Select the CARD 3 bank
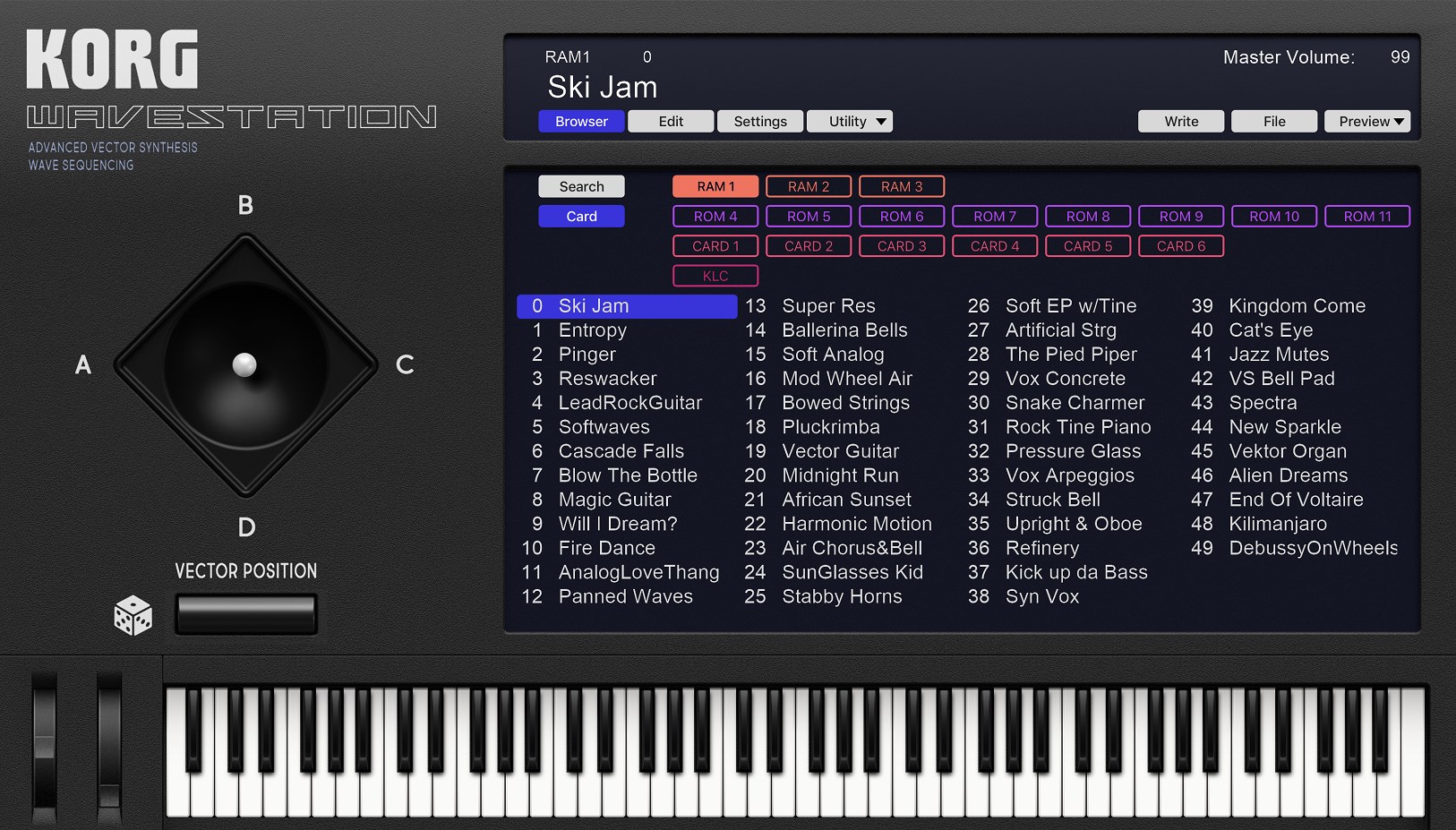The image size is (1456, 830). point(901,245)
